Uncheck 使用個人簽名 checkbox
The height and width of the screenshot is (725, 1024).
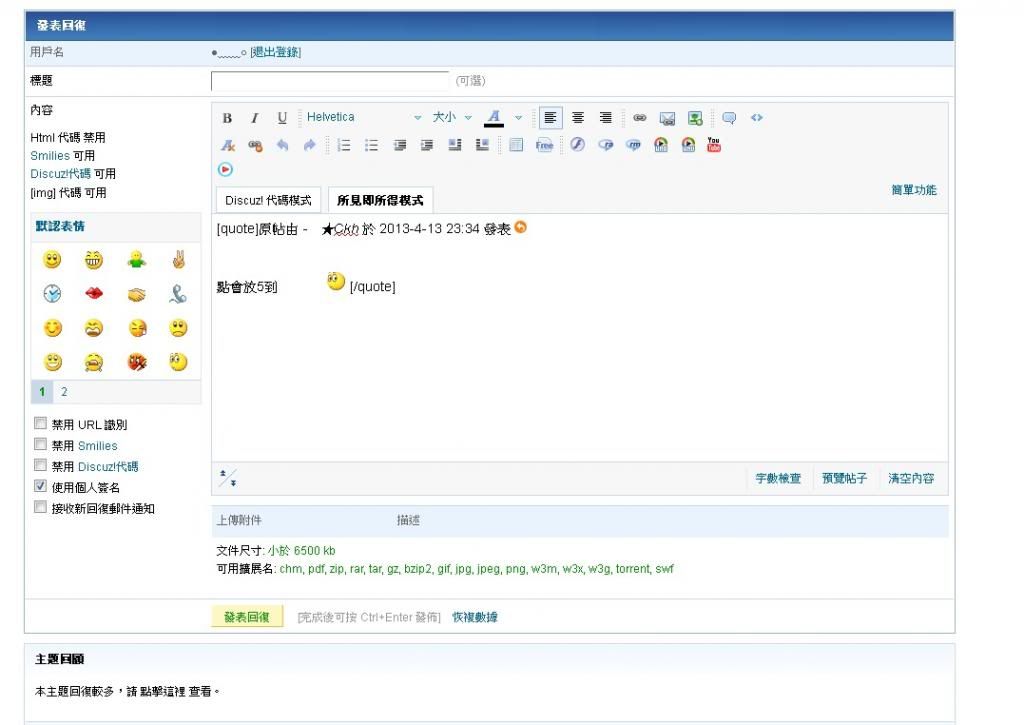click(41, 486)
